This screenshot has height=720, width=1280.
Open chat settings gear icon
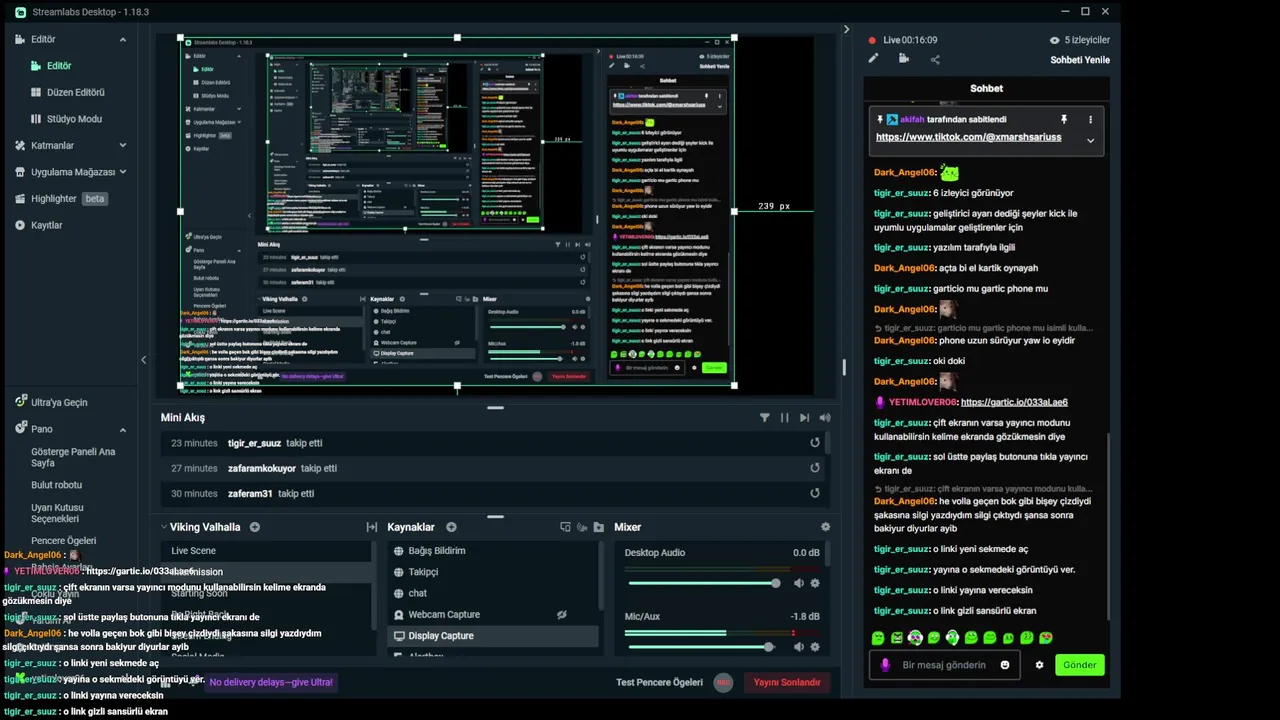pos(1039,665)
